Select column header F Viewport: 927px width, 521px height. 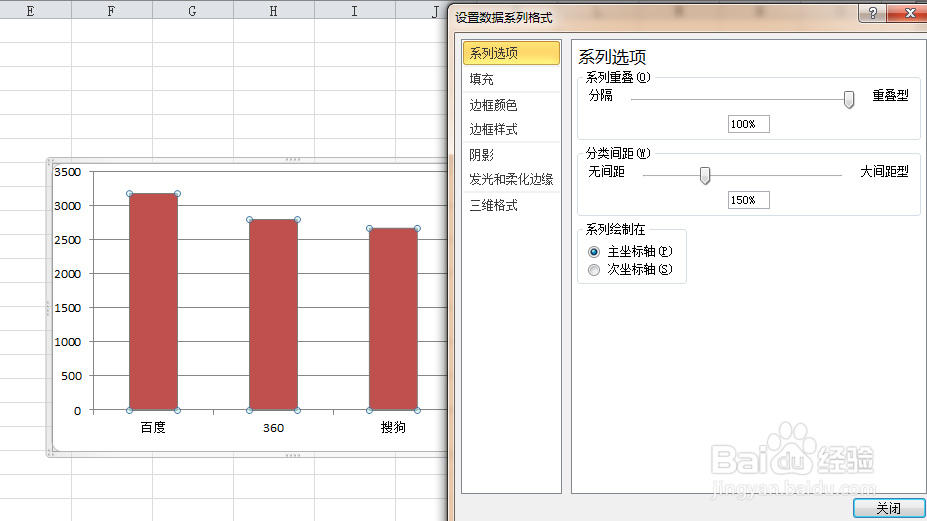(x=112, y=11)
